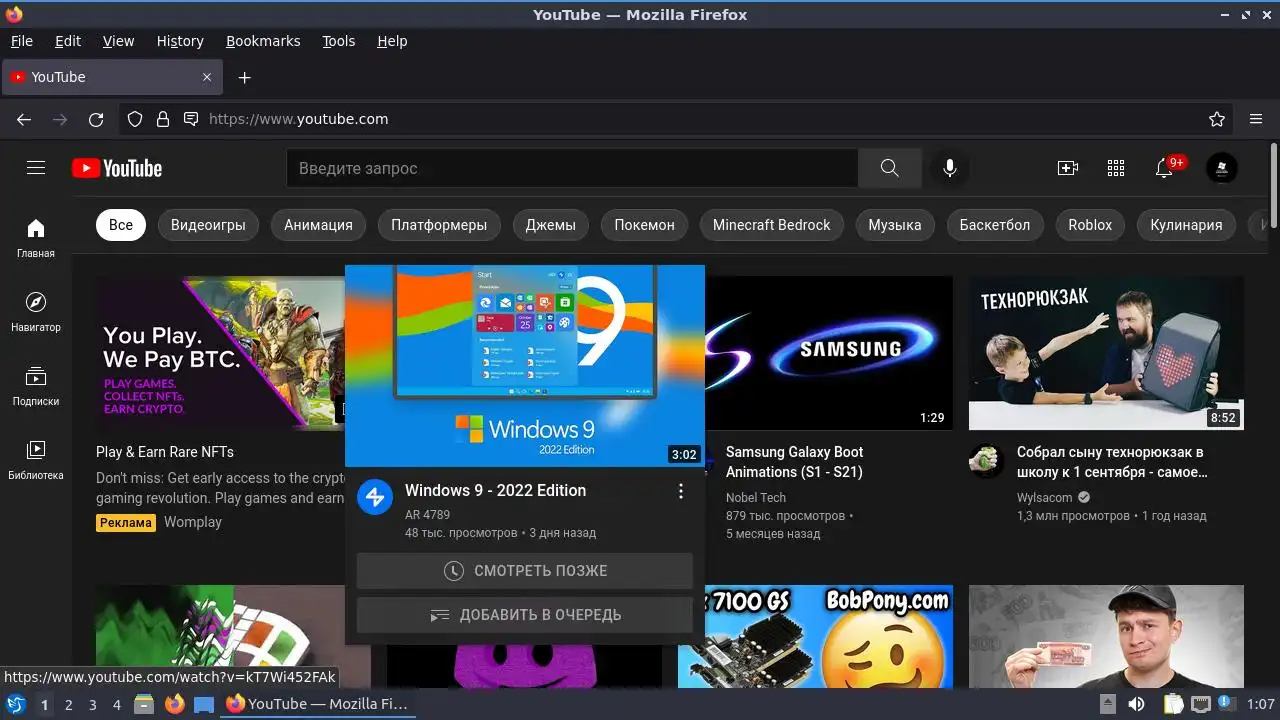Show site security lock info
1280x720 pixels.
pos(163,119)
